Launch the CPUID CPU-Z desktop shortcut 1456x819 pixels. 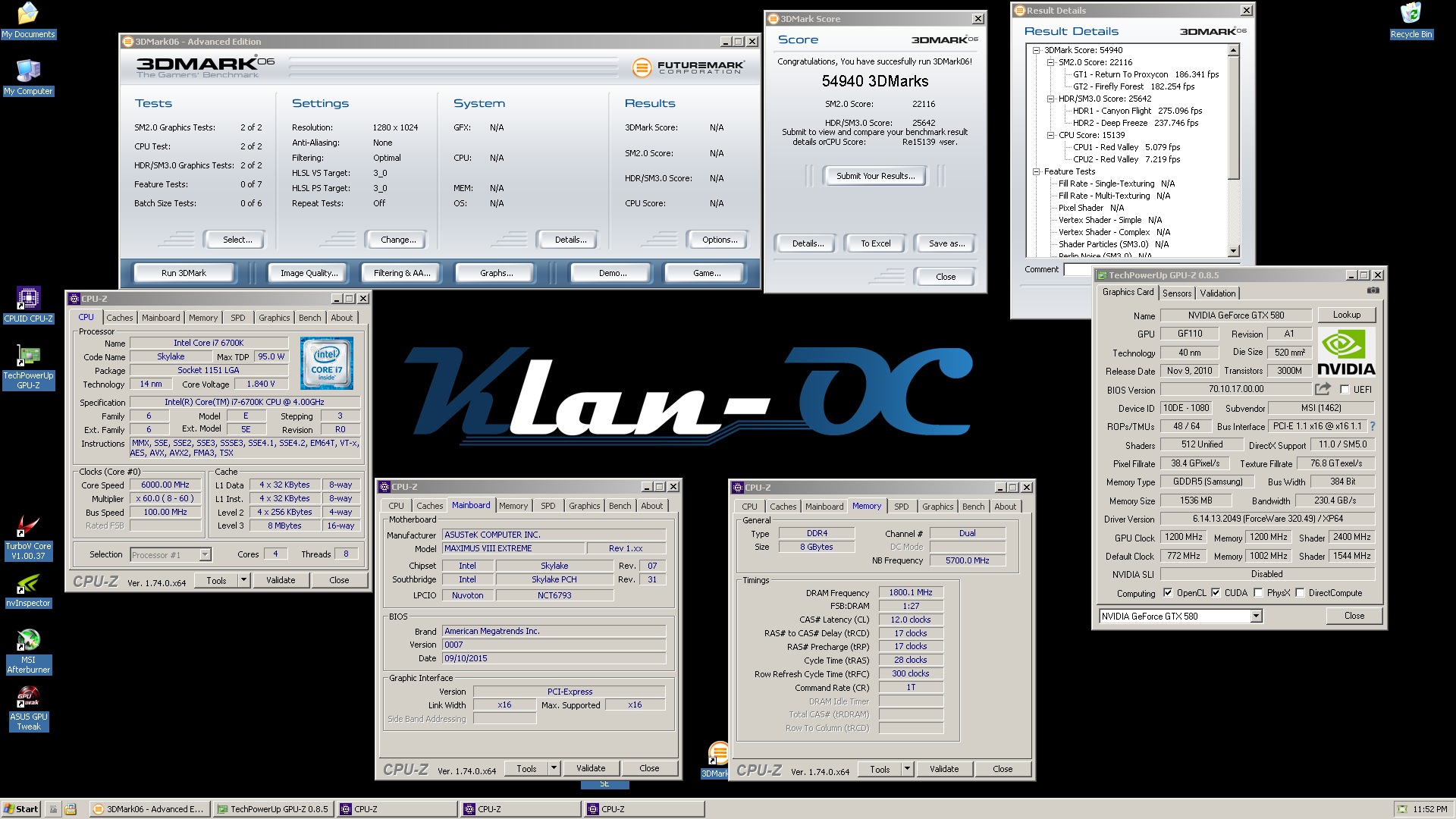28,305
